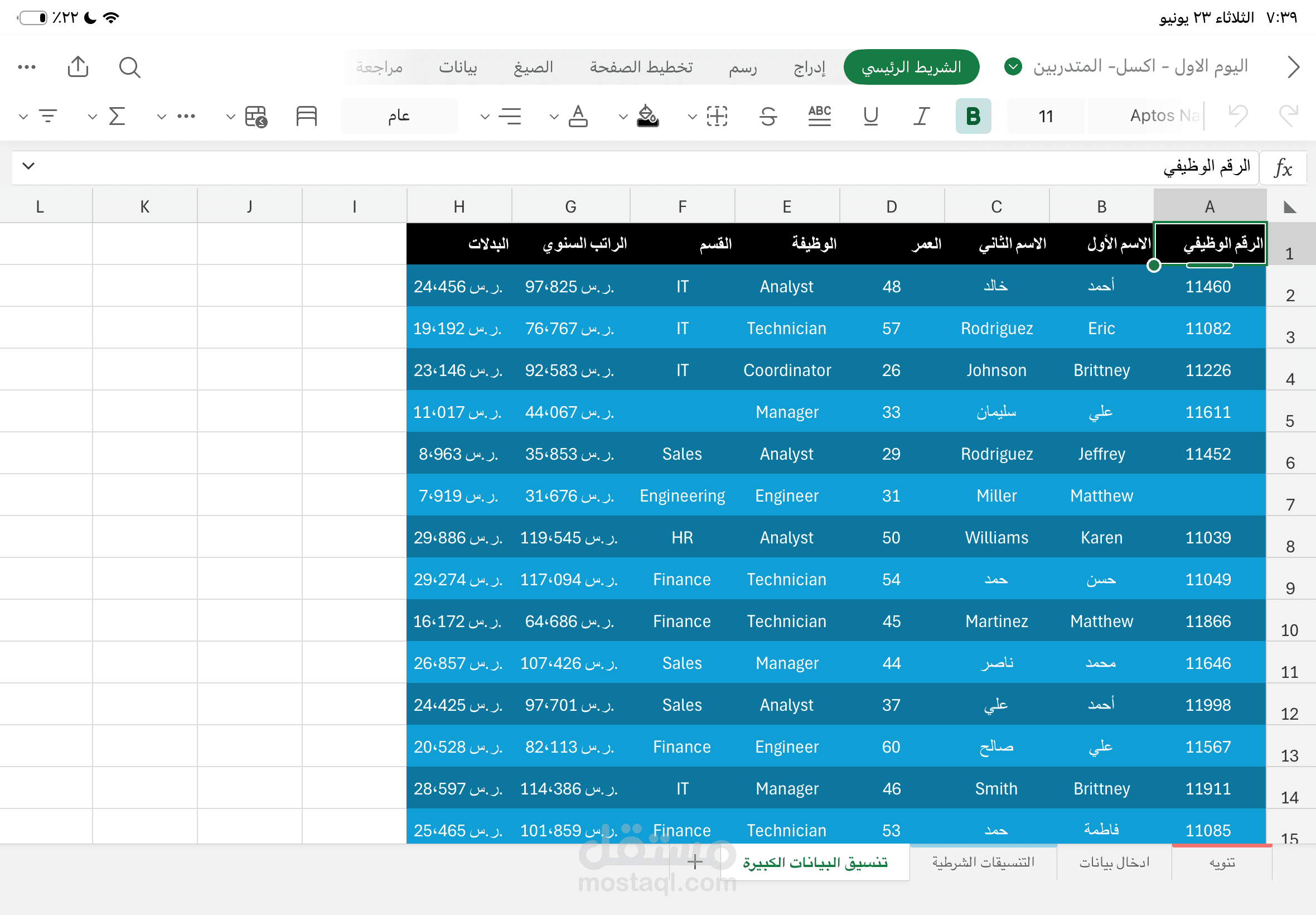Open the cell borders tool
Viewport: 1316px width, 915px height.
point(717,116)
